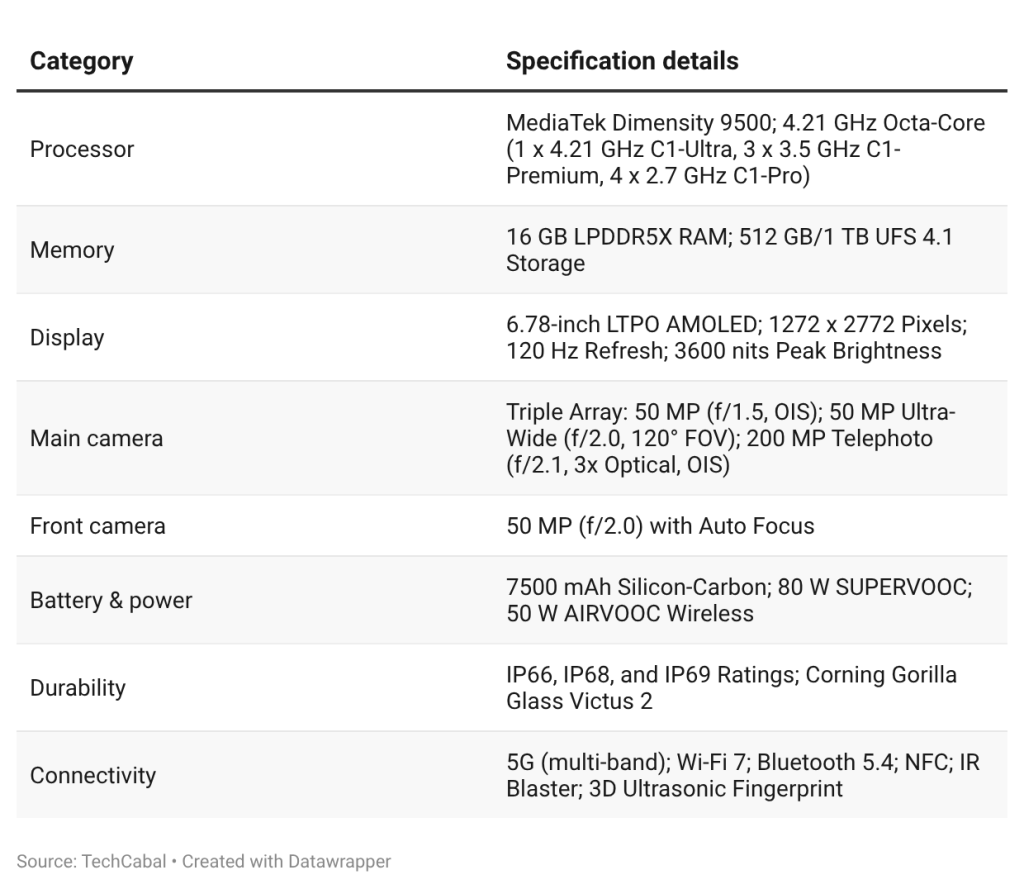1024x889 pixels.
Task: Click the IP66, IP68, IP69 ratings cell
Action: (731, 688)
